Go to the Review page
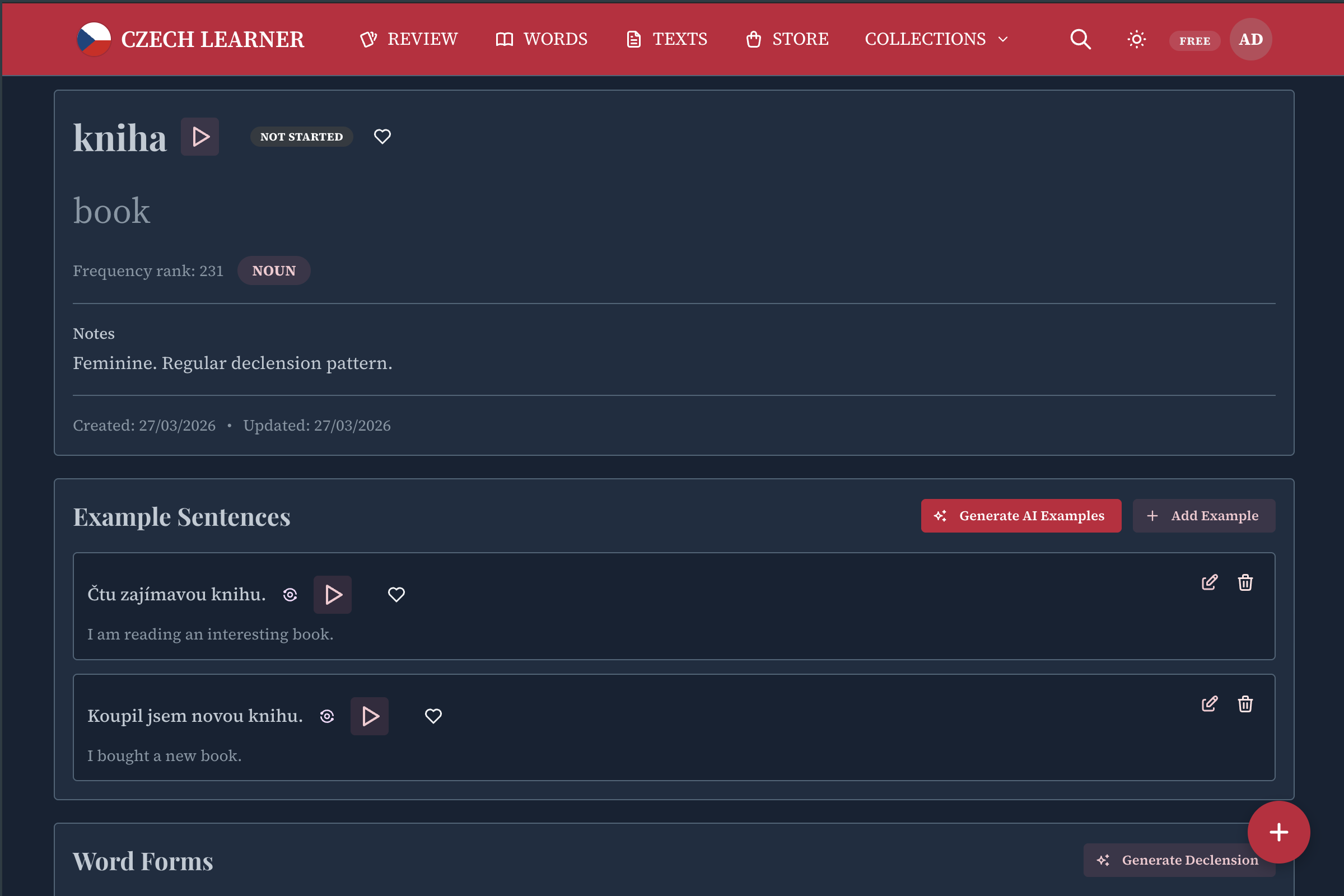1344x896 pixels. pos(409,39)
